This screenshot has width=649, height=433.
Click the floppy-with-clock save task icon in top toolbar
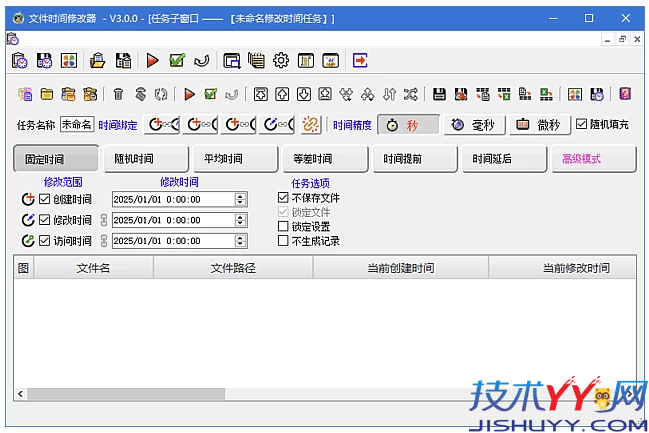click(44, 61)
